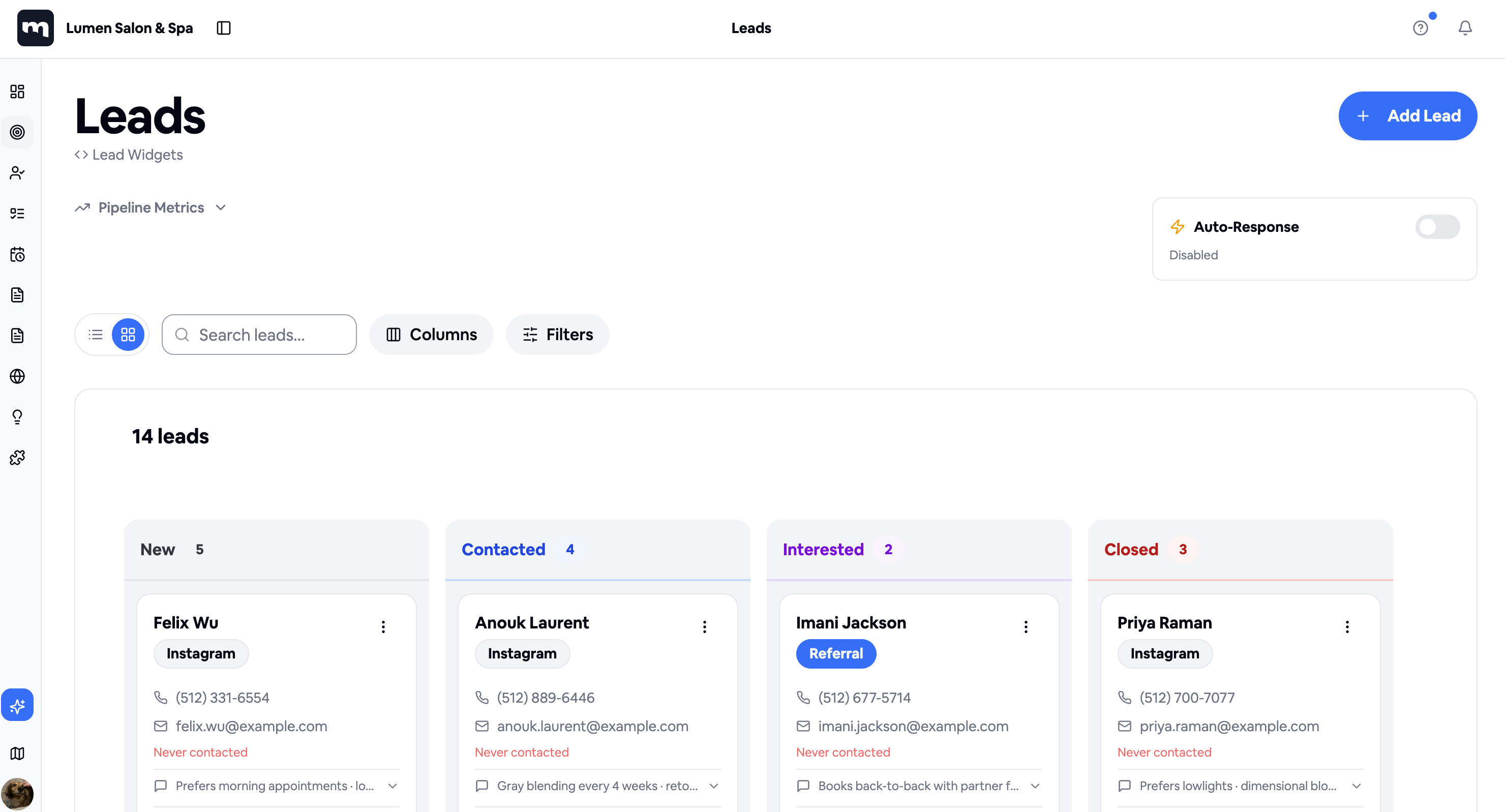Click the Lumen Salon & Spa workspace name

[x=129, y=28]
